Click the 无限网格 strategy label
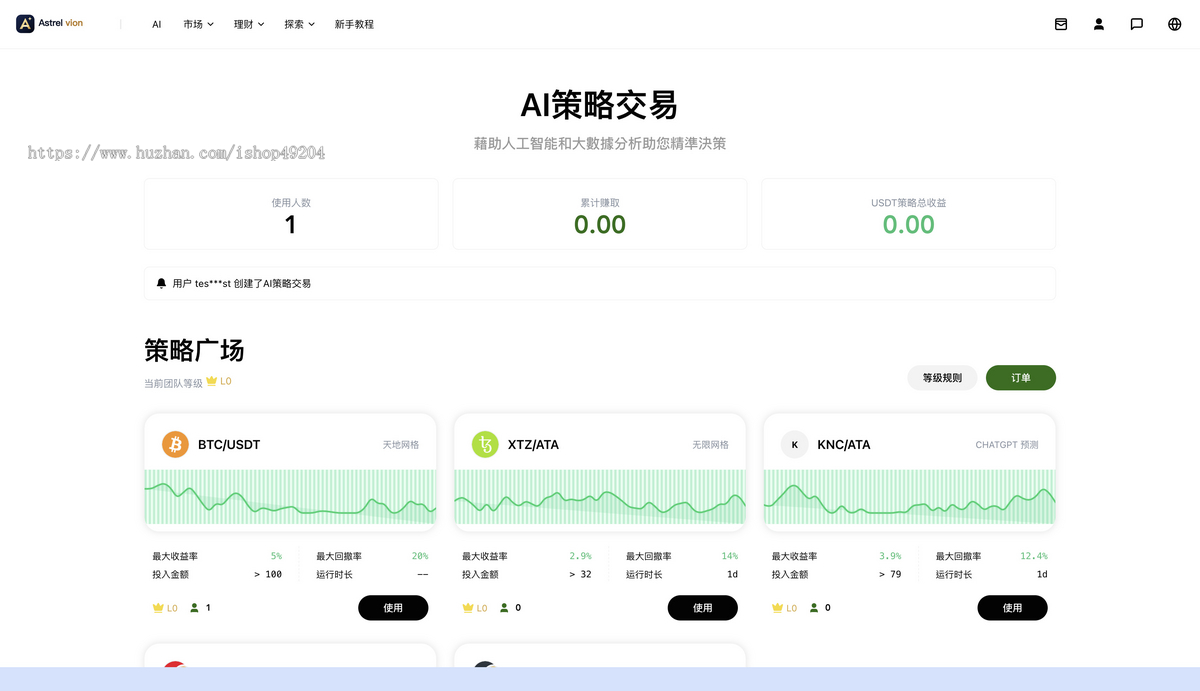1200x691 pixels. (x=711, y=444)
